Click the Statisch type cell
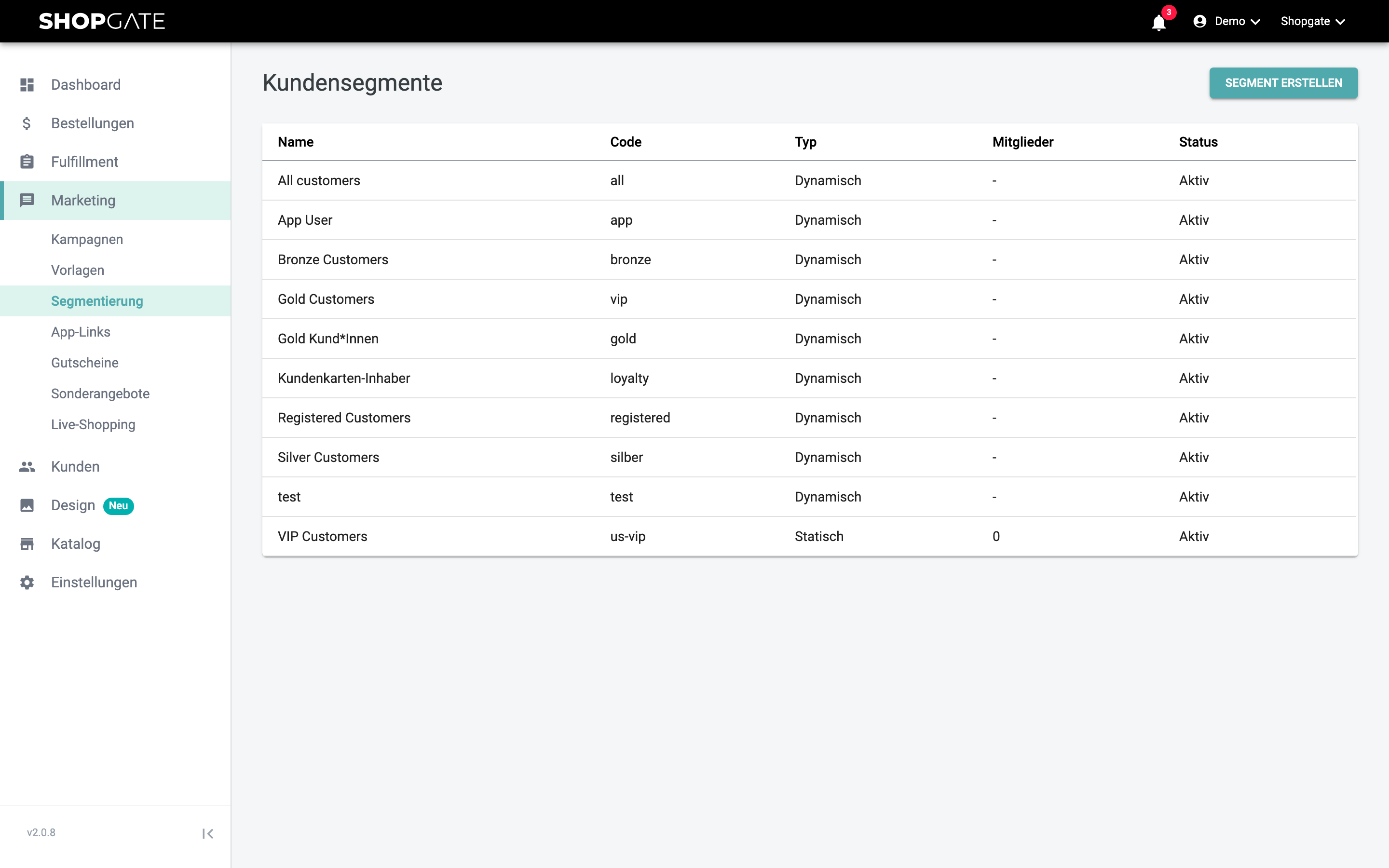 [819, 537]
